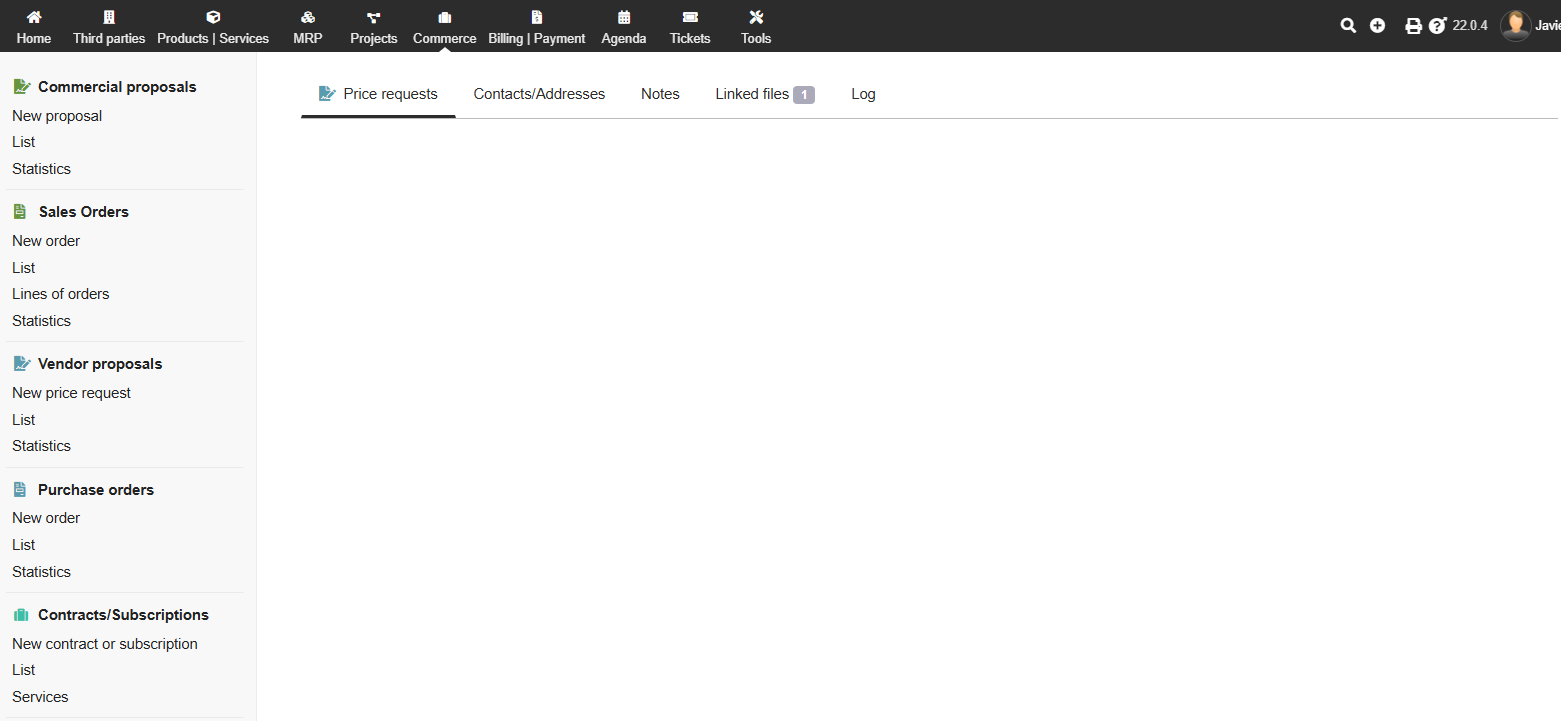Open the Projects module icon
This screenshot has height=721, width=1561.
coord(374,18)
